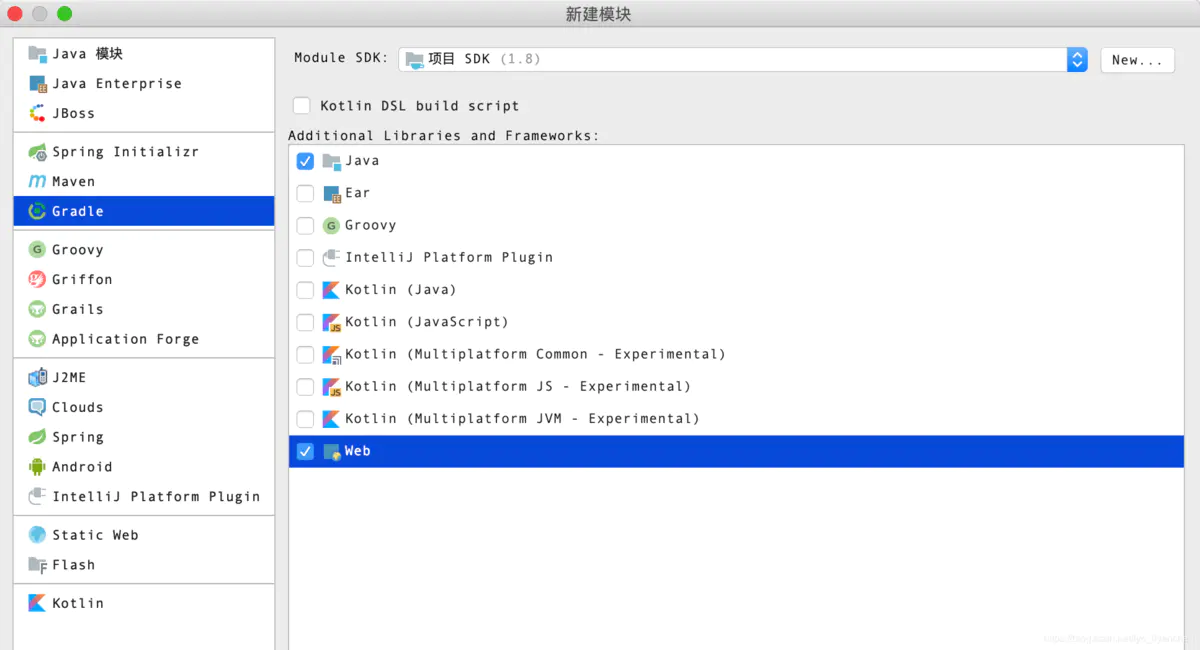This screenshot has width=1200, height=650.
Task: Check Kotlin Multiplatform JVM Experimental checkbox
Action: tap(305, 419)
